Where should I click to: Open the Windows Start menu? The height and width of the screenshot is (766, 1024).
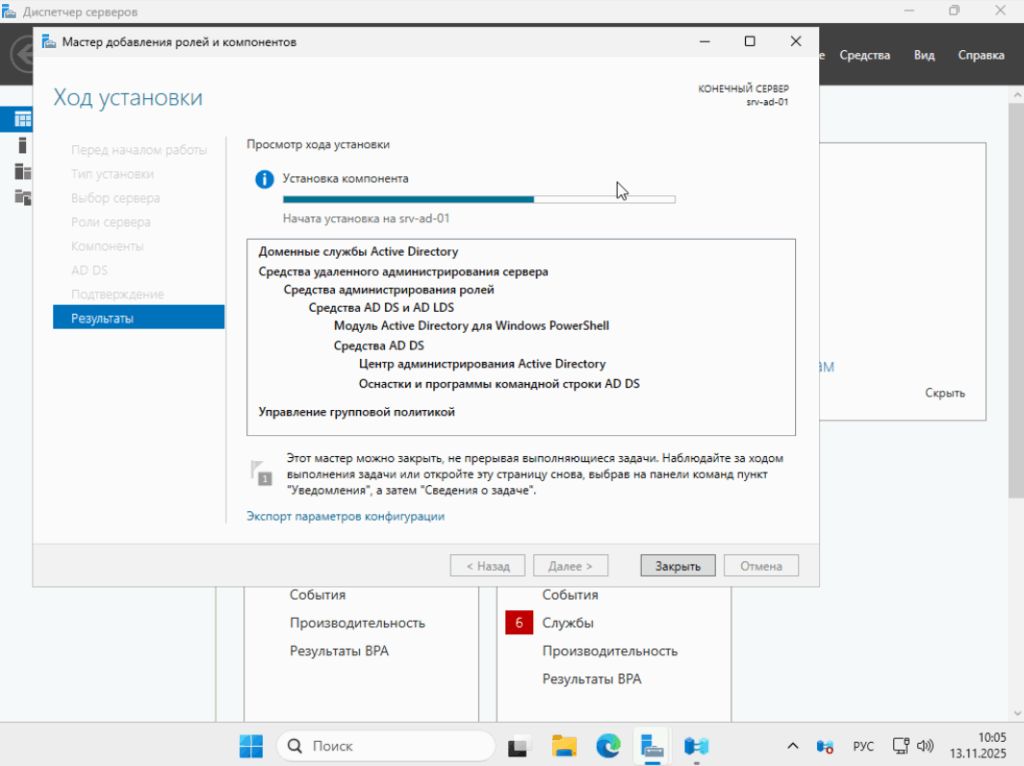tap(251, 746)
